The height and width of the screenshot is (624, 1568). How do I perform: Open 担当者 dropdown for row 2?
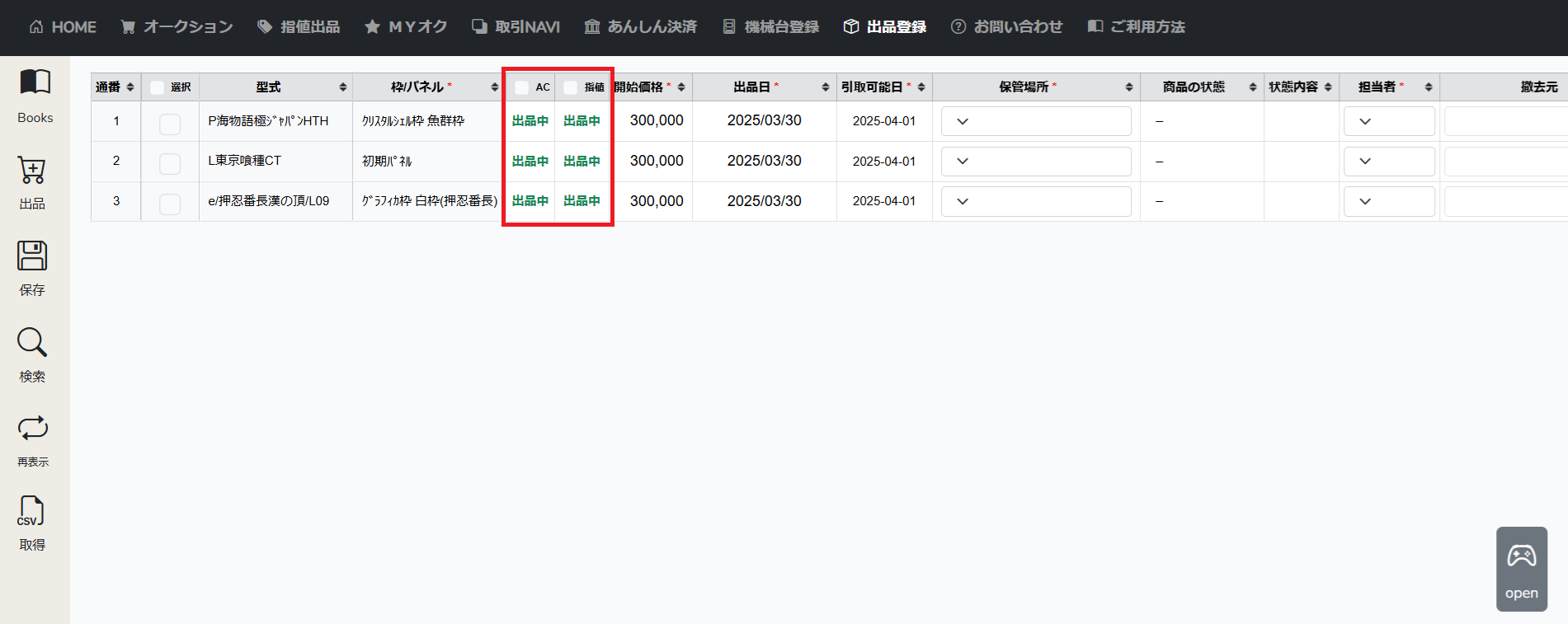(x=1389, y=162)
